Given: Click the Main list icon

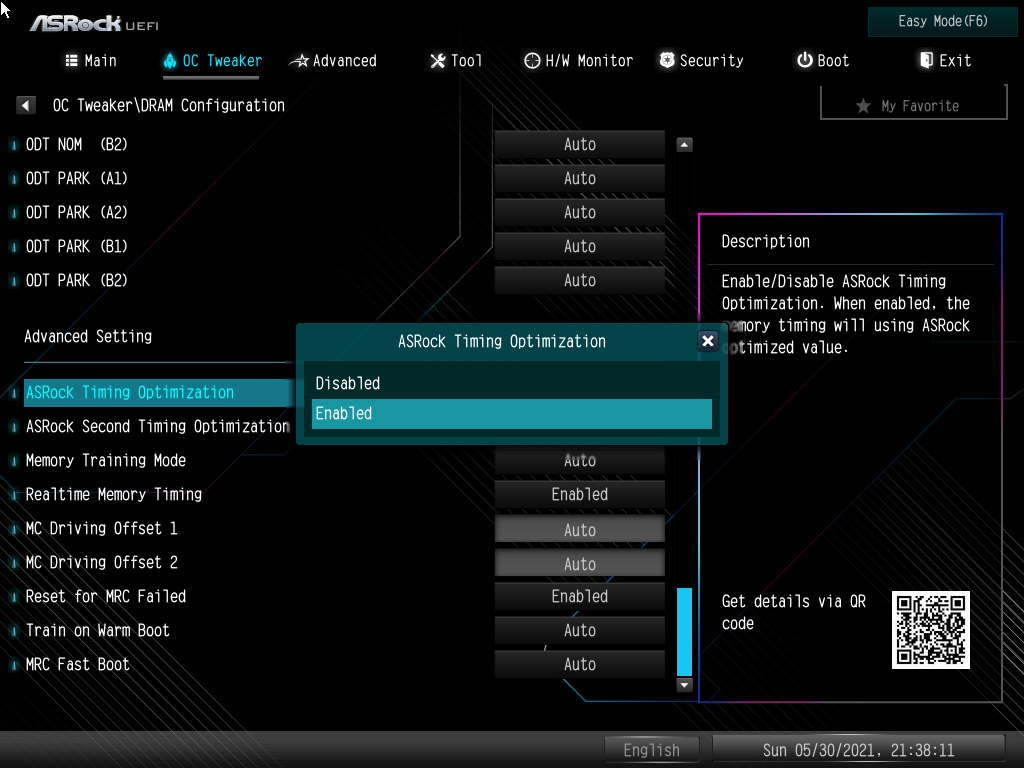Looking at the screenshot, I should tap(72, 61).
